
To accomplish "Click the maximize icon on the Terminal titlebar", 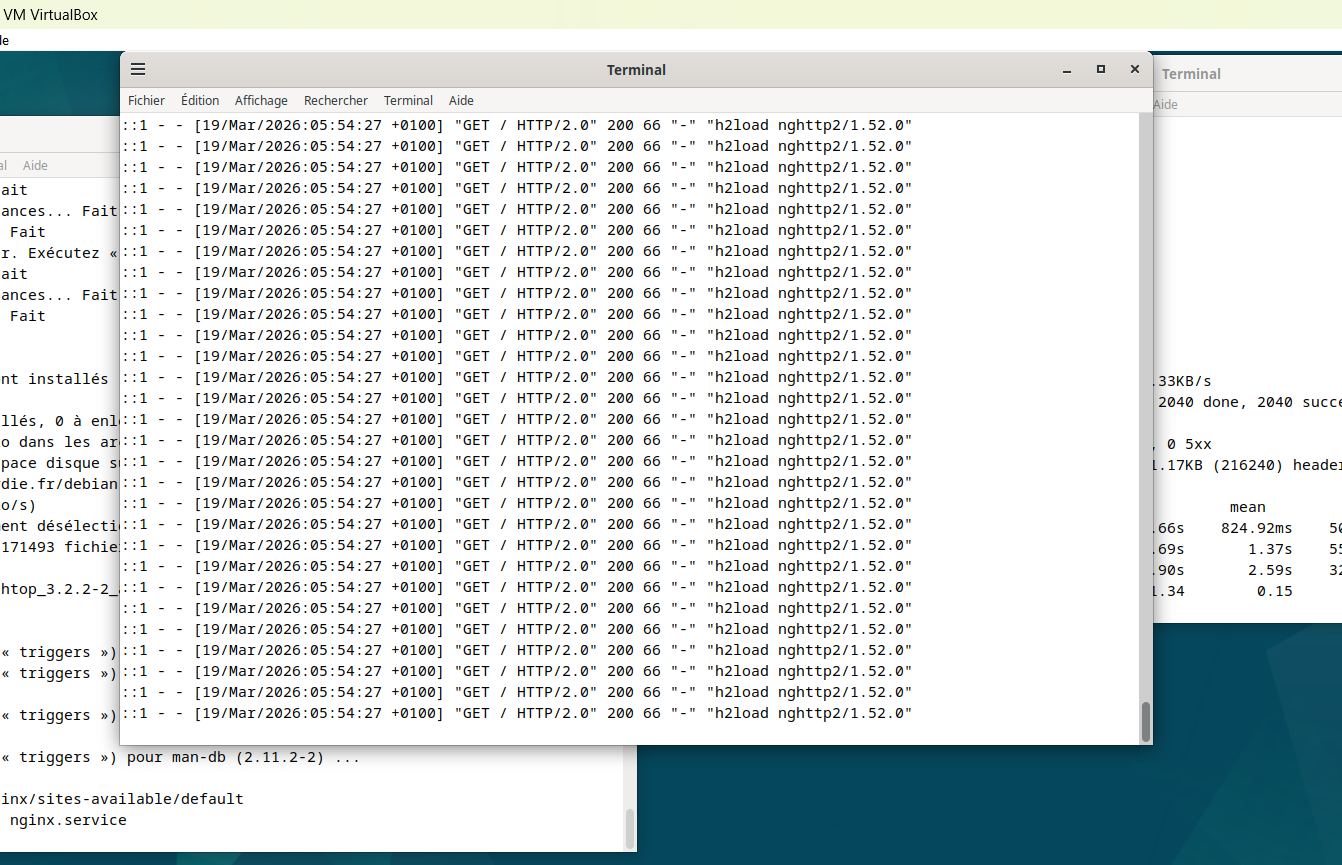I will coord(1100,70).
